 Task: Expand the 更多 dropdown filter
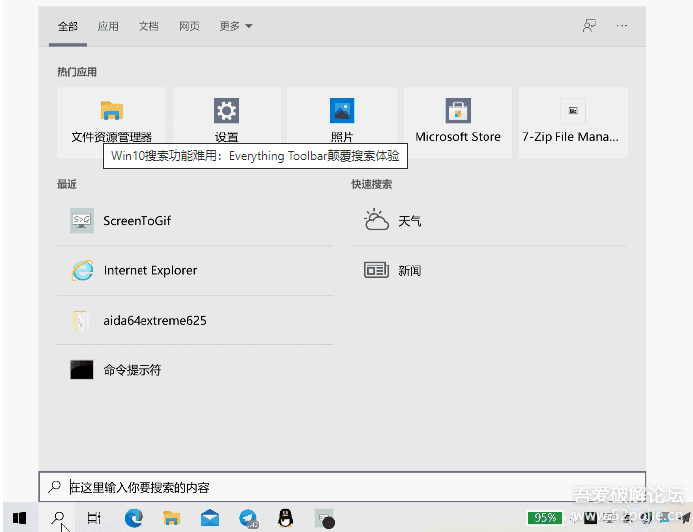[236, 26]
